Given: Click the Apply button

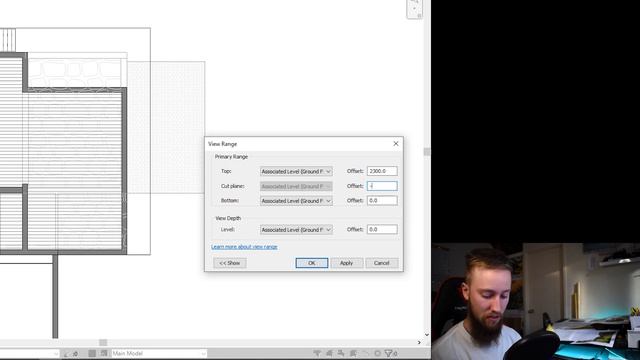Looking at the screenshot, I should tap(347, 263).
